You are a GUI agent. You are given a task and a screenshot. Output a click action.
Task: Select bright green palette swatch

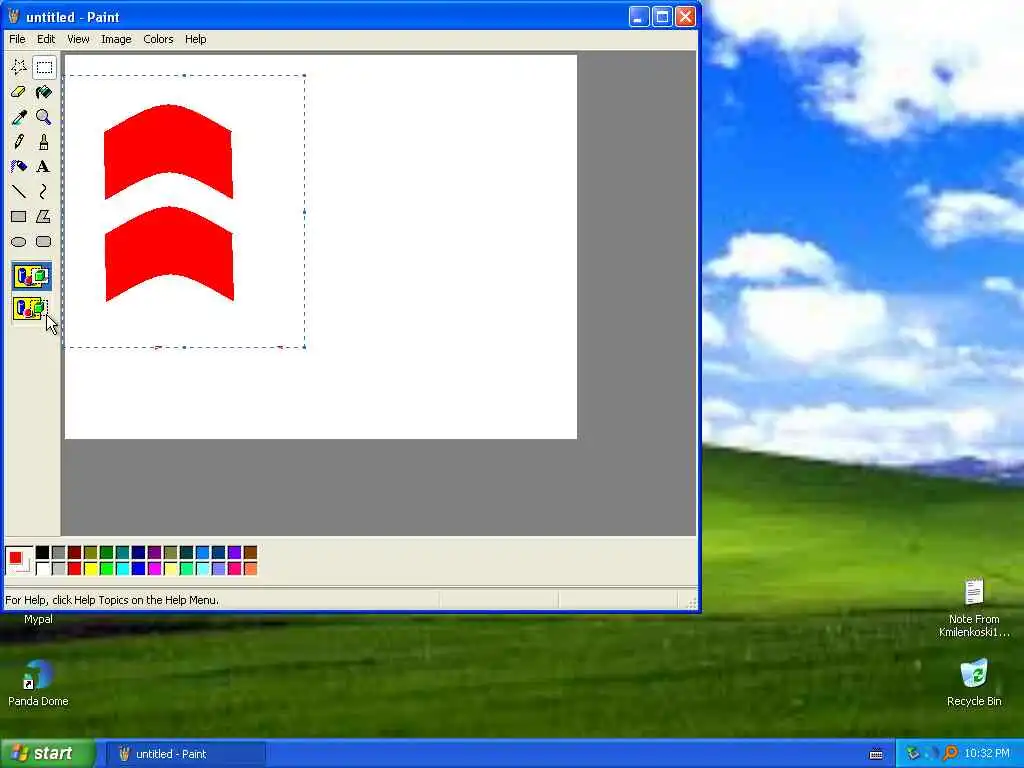tap(106, 569)
